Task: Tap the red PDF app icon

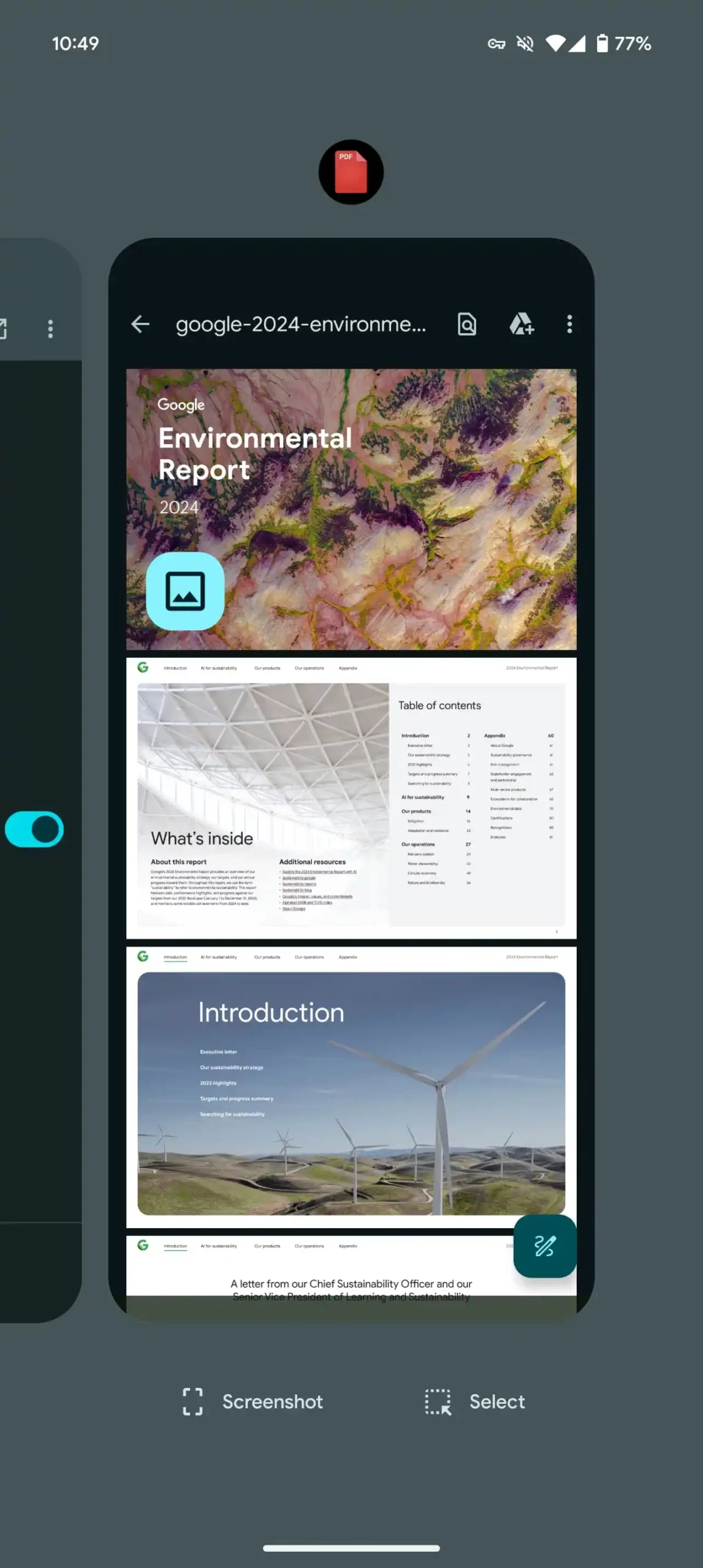Action: tap(351, 172)
